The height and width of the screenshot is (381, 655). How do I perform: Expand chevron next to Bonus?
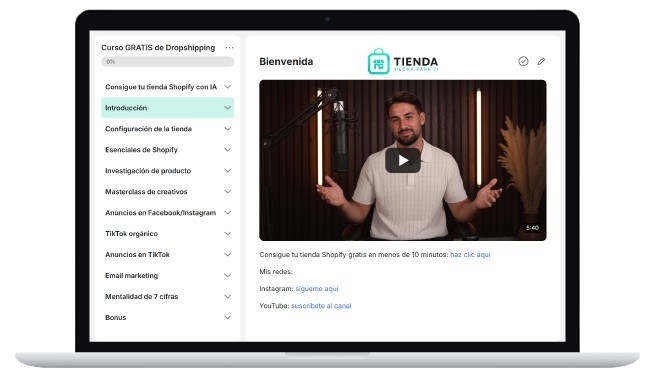click(228, 318)
